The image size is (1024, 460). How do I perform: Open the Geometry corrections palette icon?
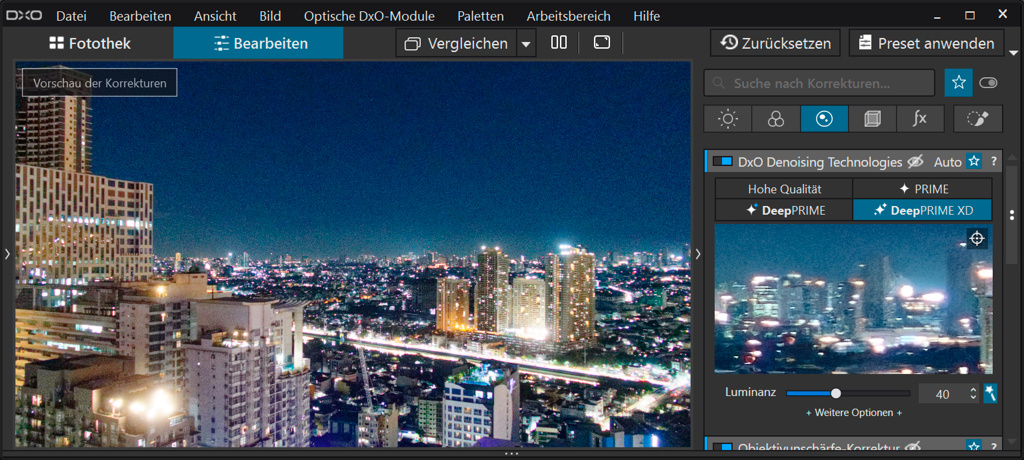pyautogui.click(x=872, y=119)
